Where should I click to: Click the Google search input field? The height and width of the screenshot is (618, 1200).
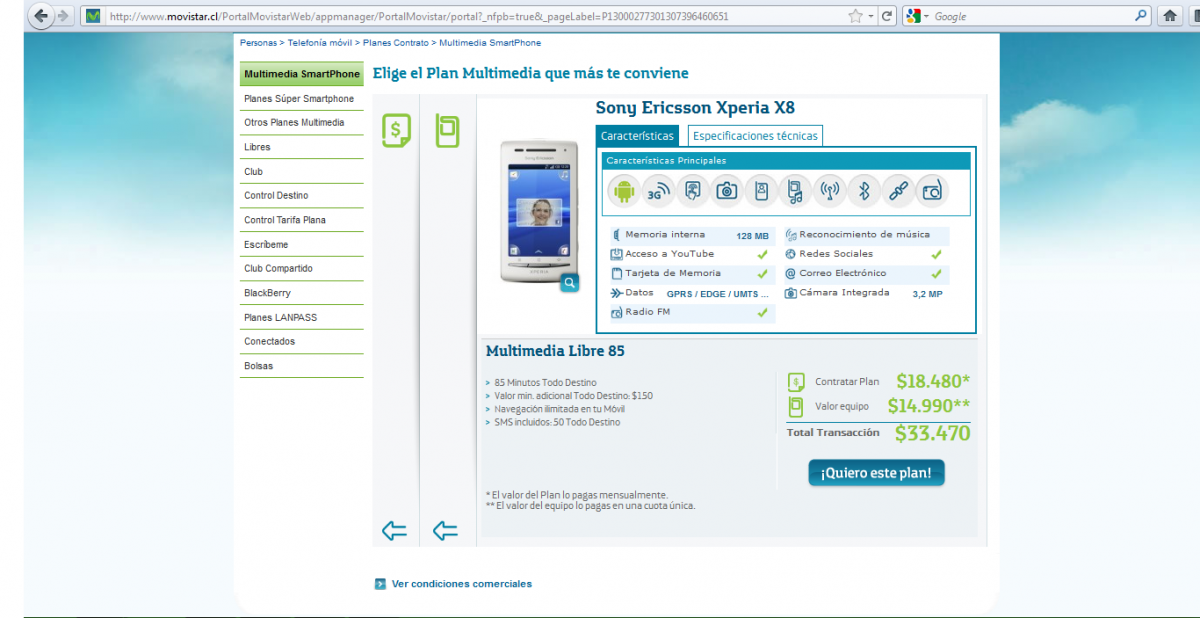pyautogui.click(x=1030, y=16)
